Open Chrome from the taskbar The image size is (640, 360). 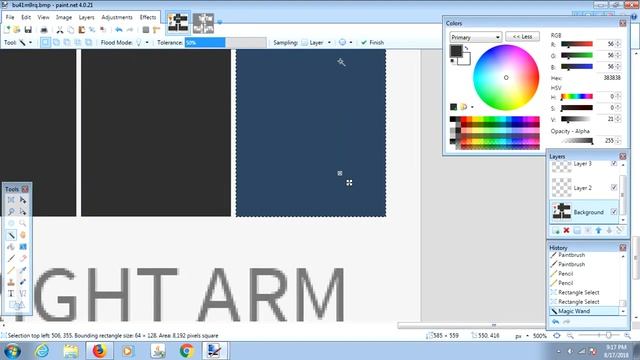pos(187,351)
